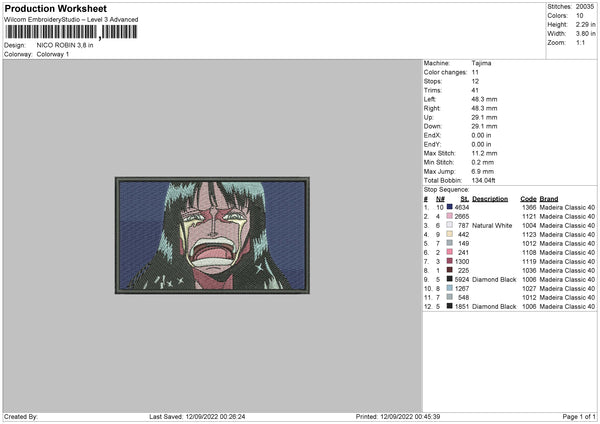The height and width of the screenshot is (424, 600).
Task: Select the gray swatch in stop 5
Action: pyautogui.click(x=450, y=243)
